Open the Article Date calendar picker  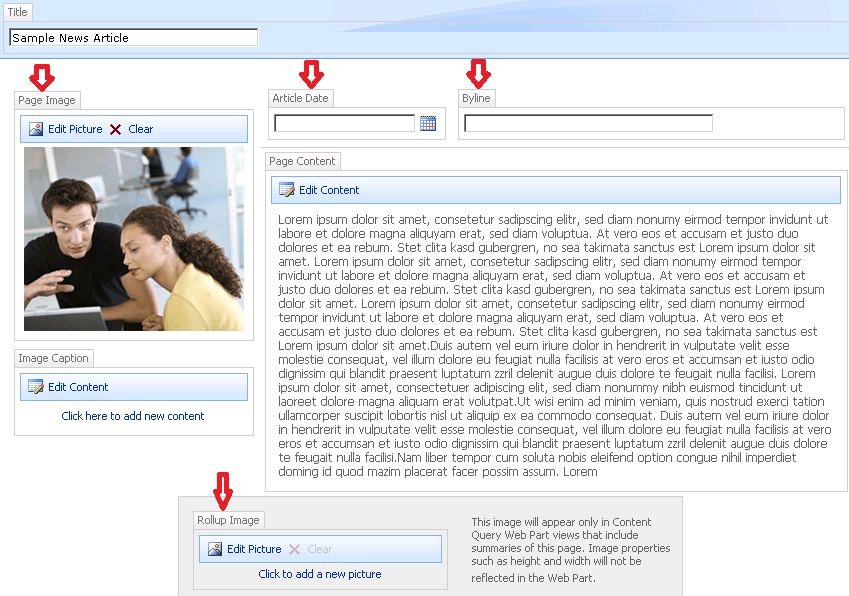428,123
